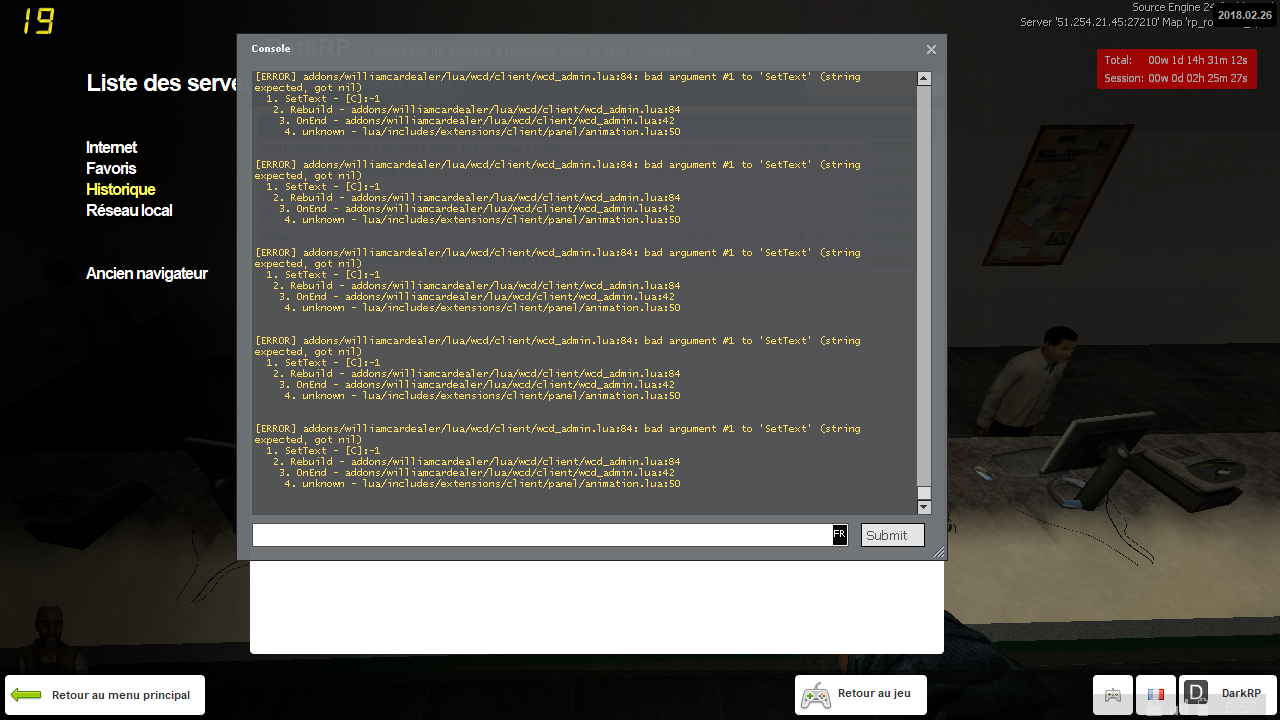
Task: Click the green back arrow icon
Action: pyautogui.click(x=27, y=695)
